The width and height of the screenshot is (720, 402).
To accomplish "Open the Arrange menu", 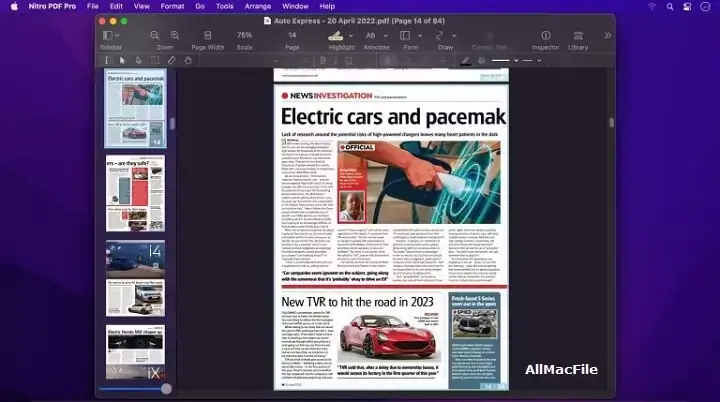I will 258,6.
